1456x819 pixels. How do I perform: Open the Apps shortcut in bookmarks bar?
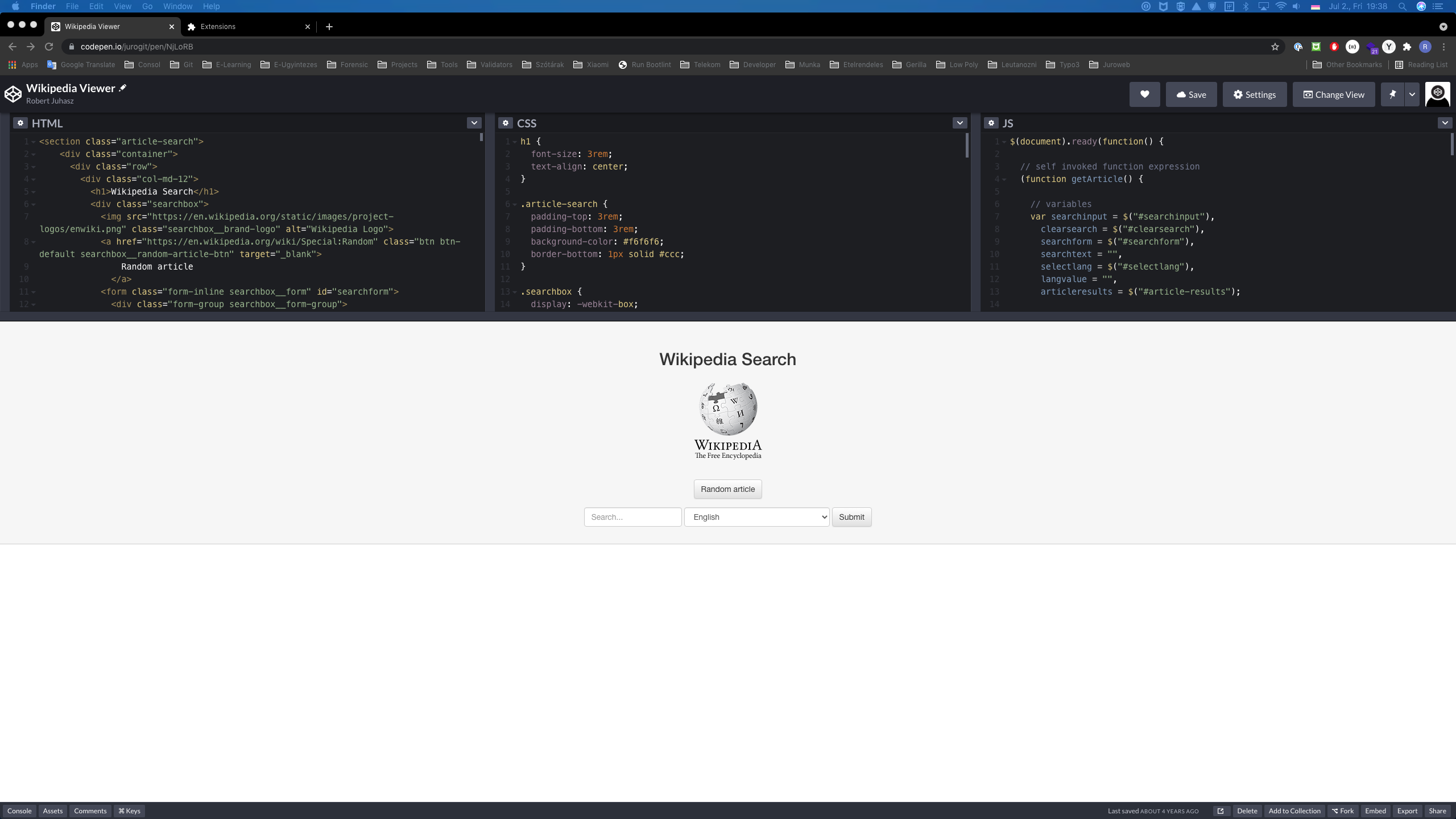pyautogui.click(x=23, y=65)
